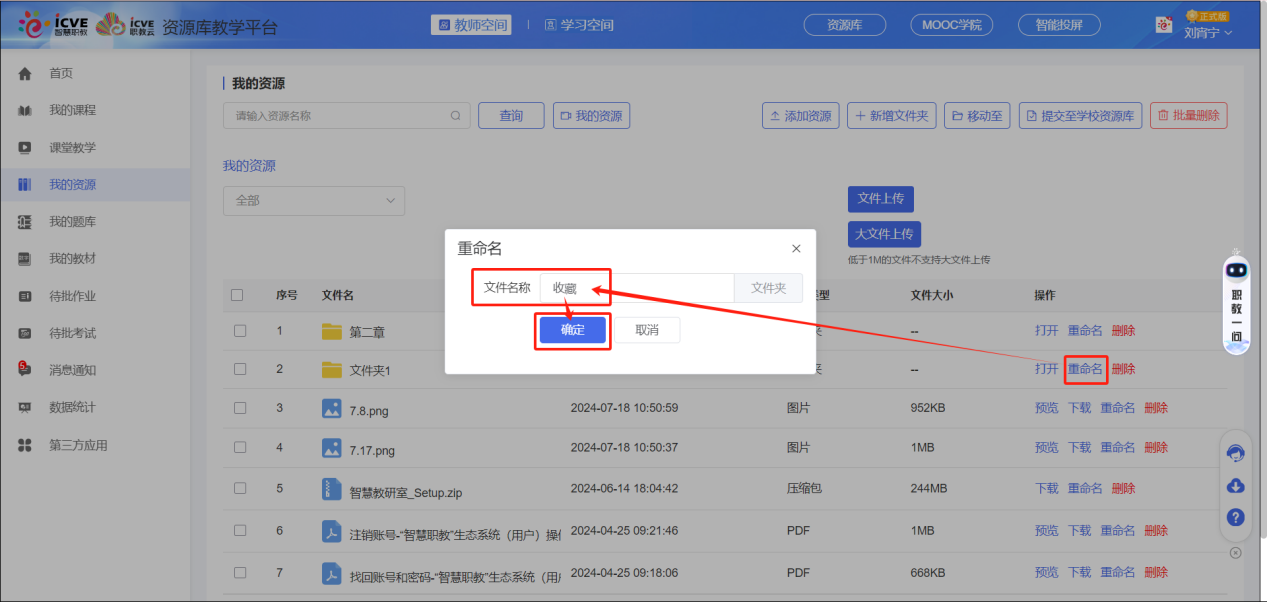Image resolution: width=1267 pixels, height=602 pixels.
Task: Check the box for 7.8.png
Action: click(x=240, y=408)
